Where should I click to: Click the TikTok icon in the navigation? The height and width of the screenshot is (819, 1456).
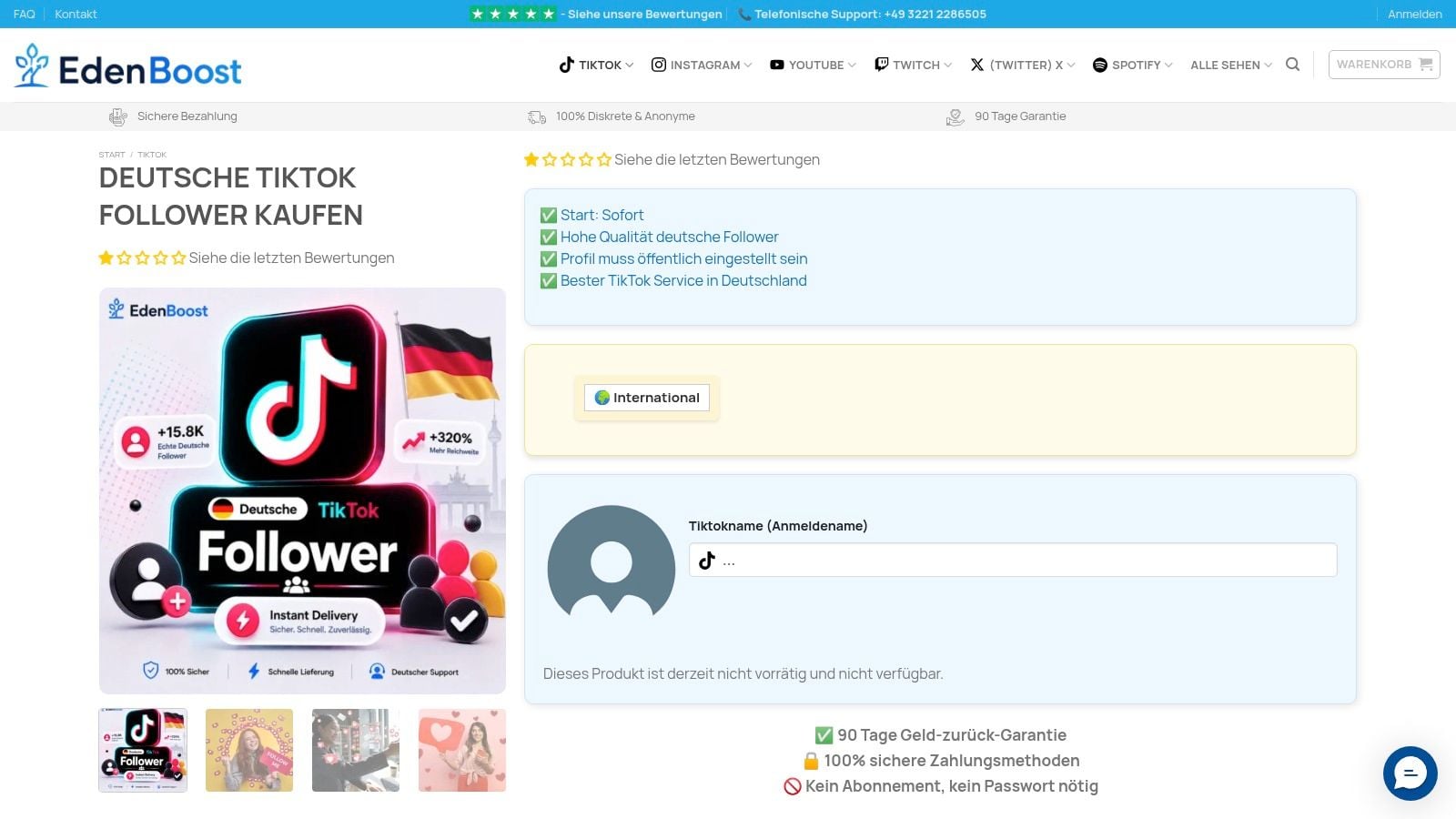click(566, 65)
